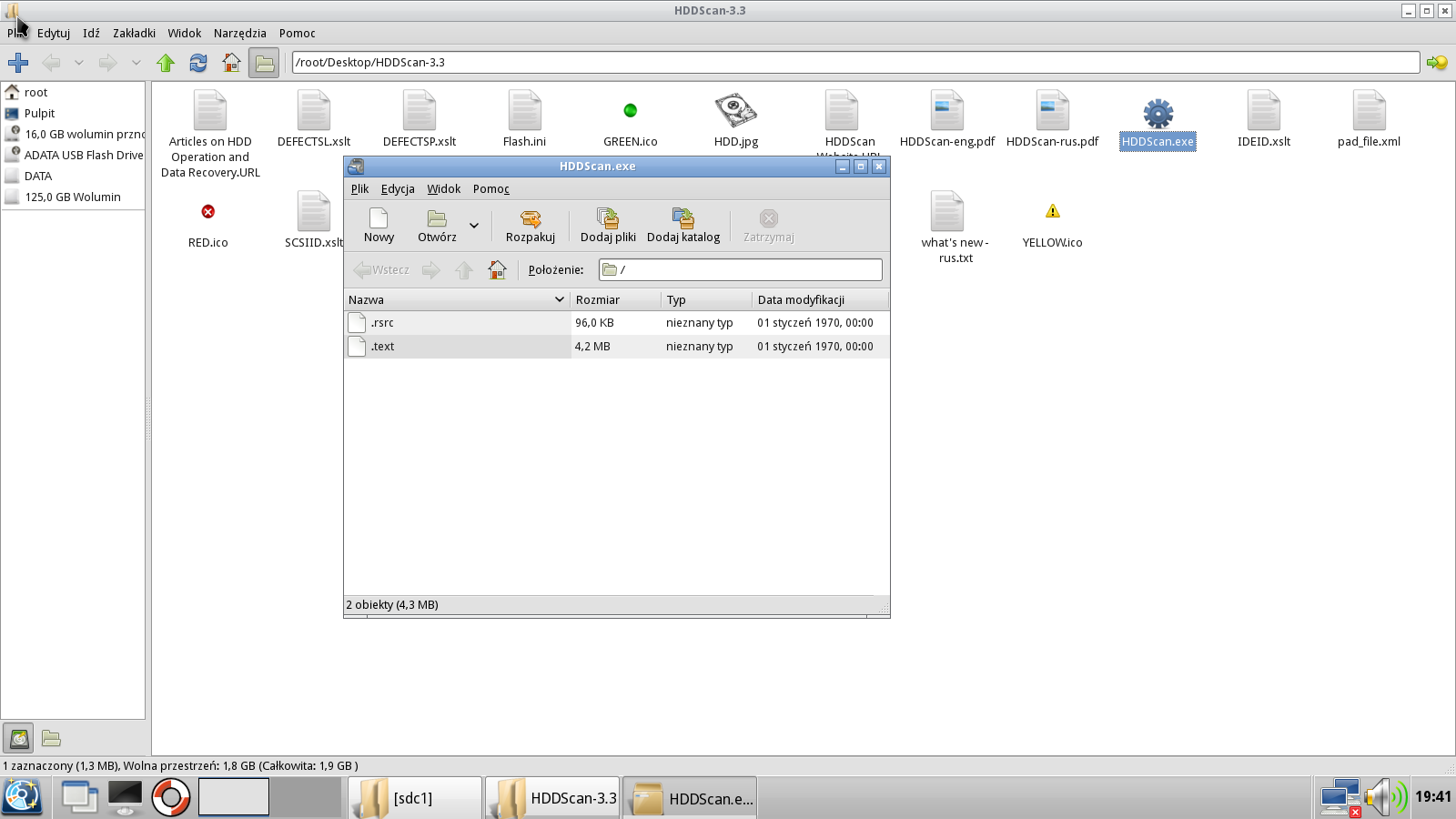Click Dodaj pliki to add files
Image resolution: width=1456 pixels, height=819 pixels.
click(608, 225)
